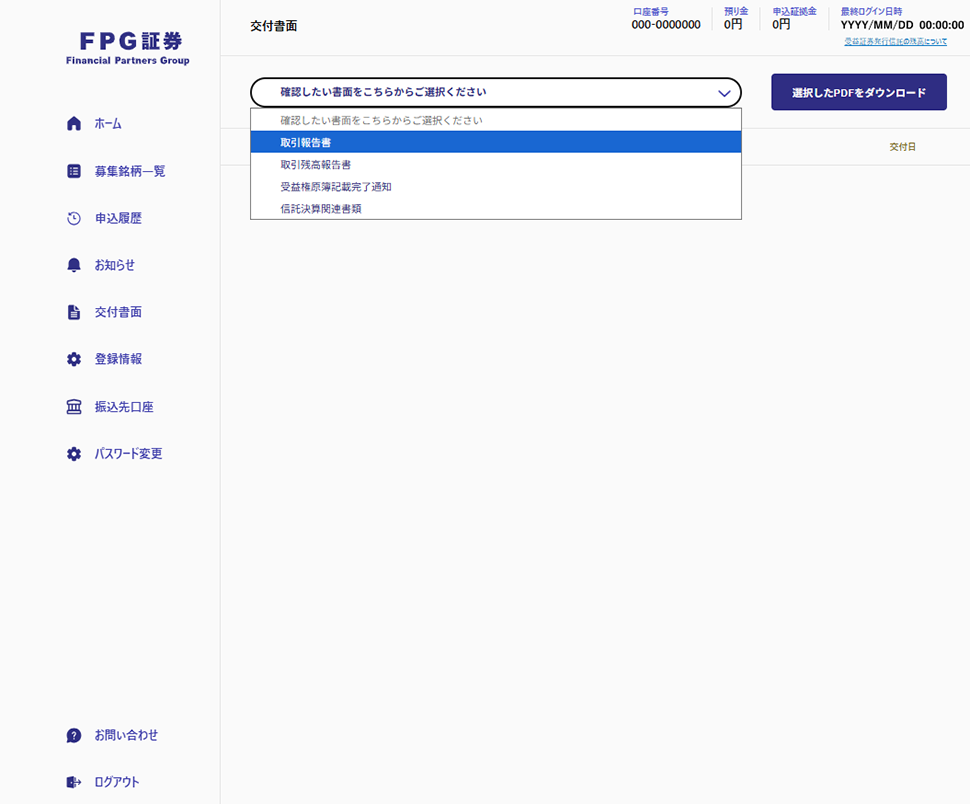Open the 交付書面 sidebar menu item
Image resolution: width=970 pixels, height=804 pixels.
click(x=116, y=311)
